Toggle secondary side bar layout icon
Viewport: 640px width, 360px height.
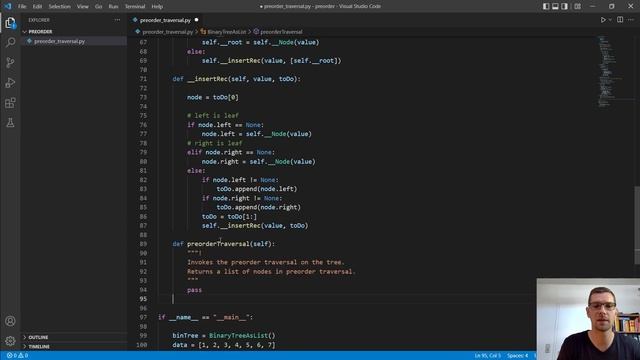(x=564, y=6)
